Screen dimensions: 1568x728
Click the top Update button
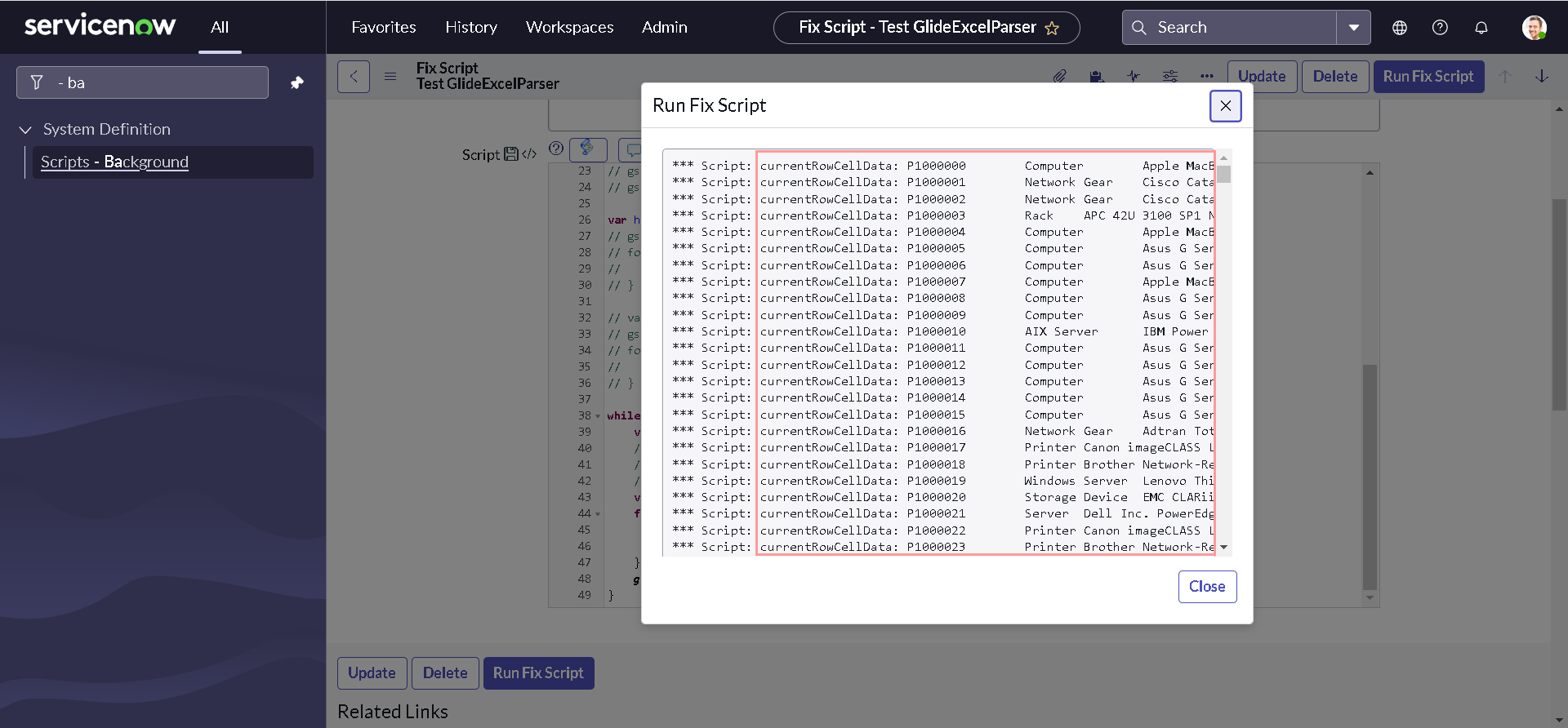(1262, 77)
